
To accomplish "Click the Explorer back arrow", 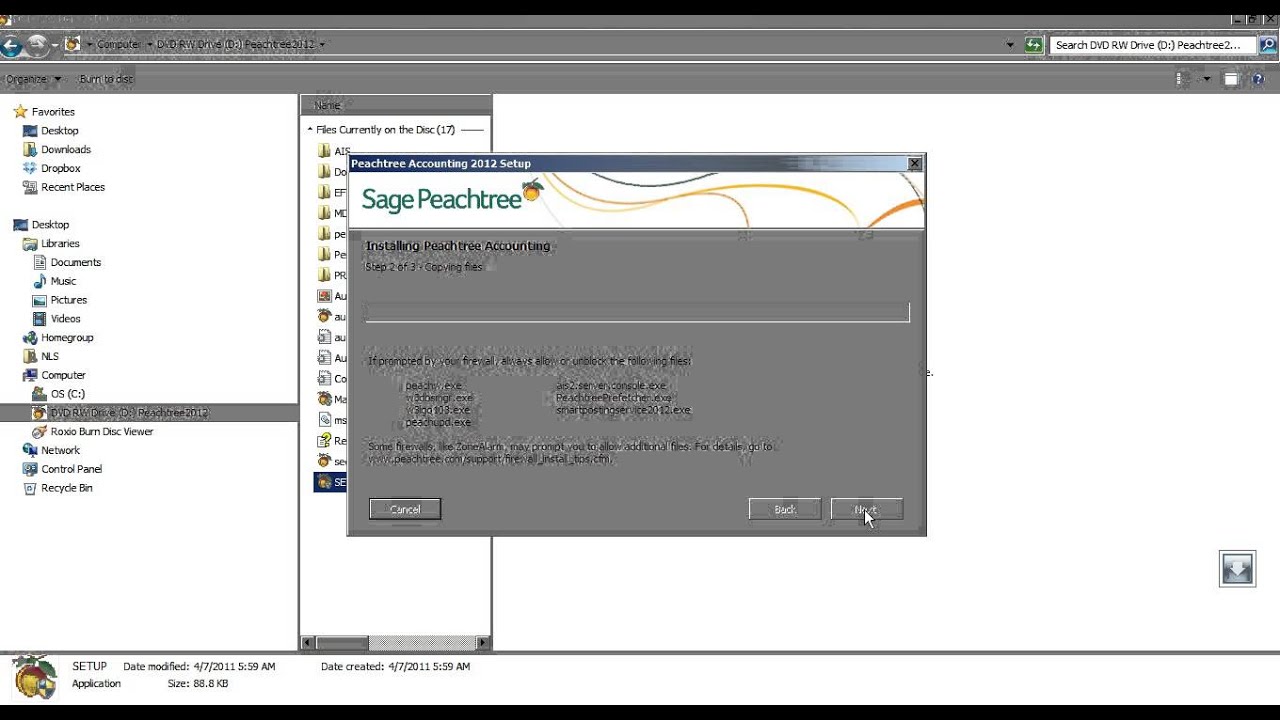I will click(x=11, y=45).
